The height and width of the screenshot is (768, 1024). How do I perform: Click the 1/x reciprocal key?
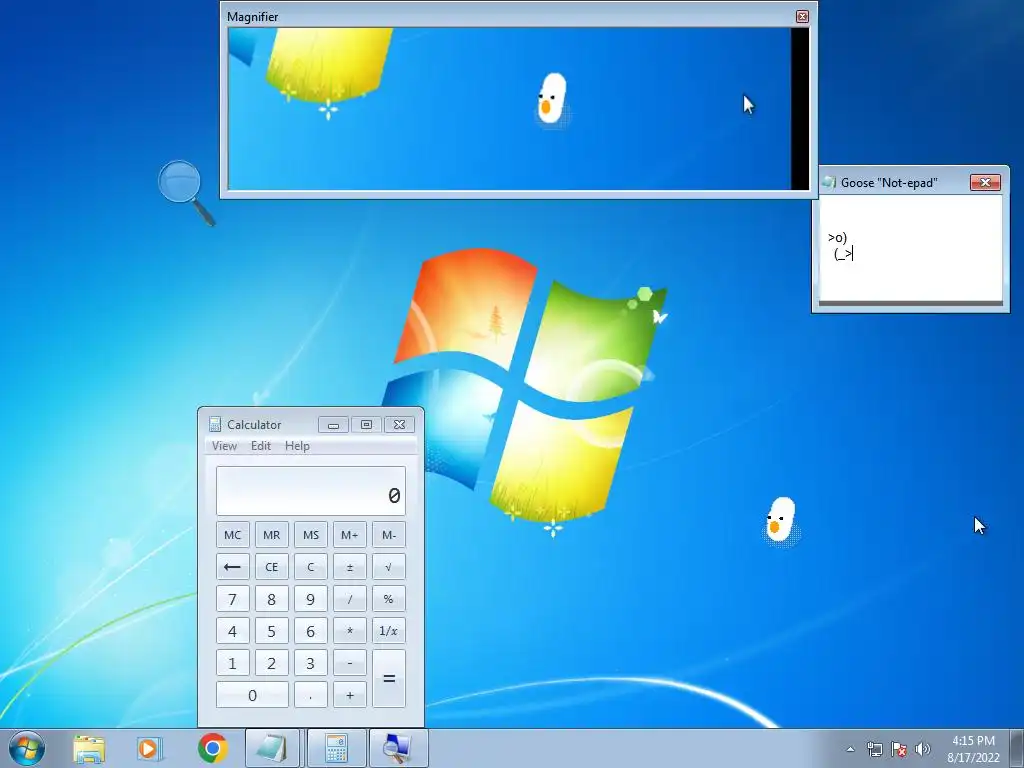(x=389, y=631)
